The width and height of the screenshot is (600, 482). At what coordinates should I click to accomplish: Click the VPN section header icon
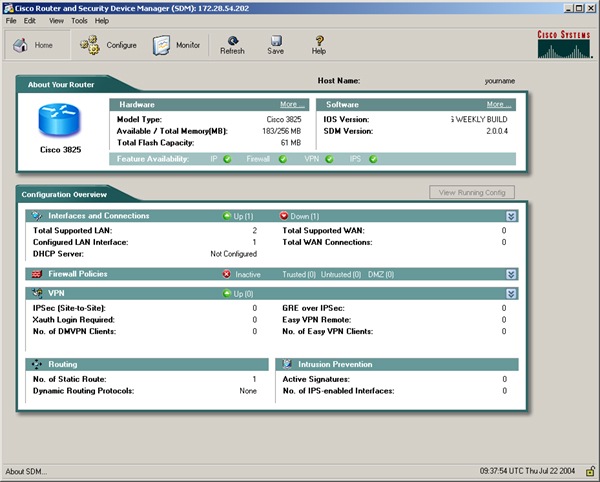(37, 293)
